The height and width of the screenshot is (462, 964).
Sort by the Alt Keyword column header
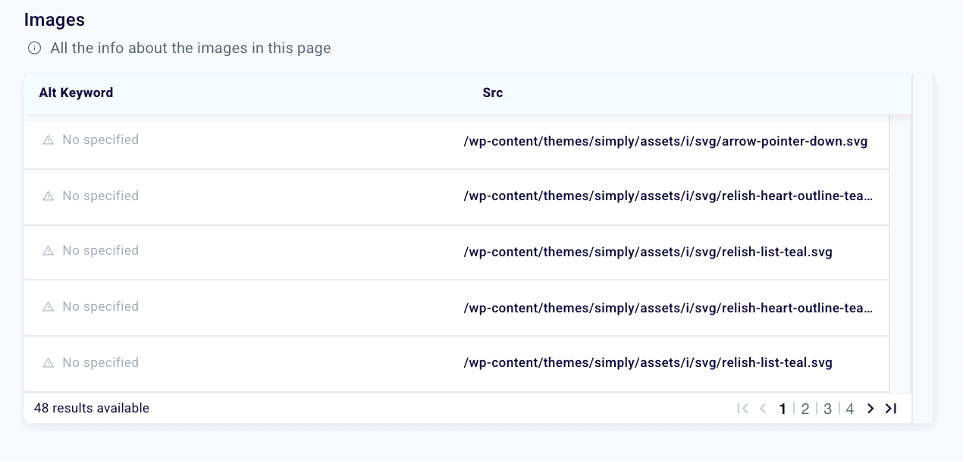76,93
